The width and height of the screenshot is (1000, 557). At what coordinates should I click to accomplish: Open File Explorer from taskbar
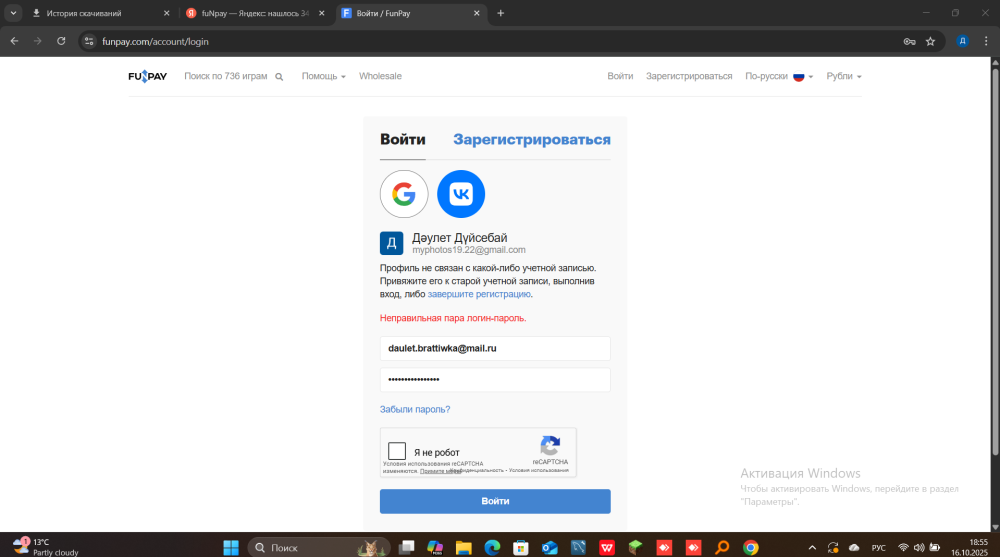(x=464, y=547)
